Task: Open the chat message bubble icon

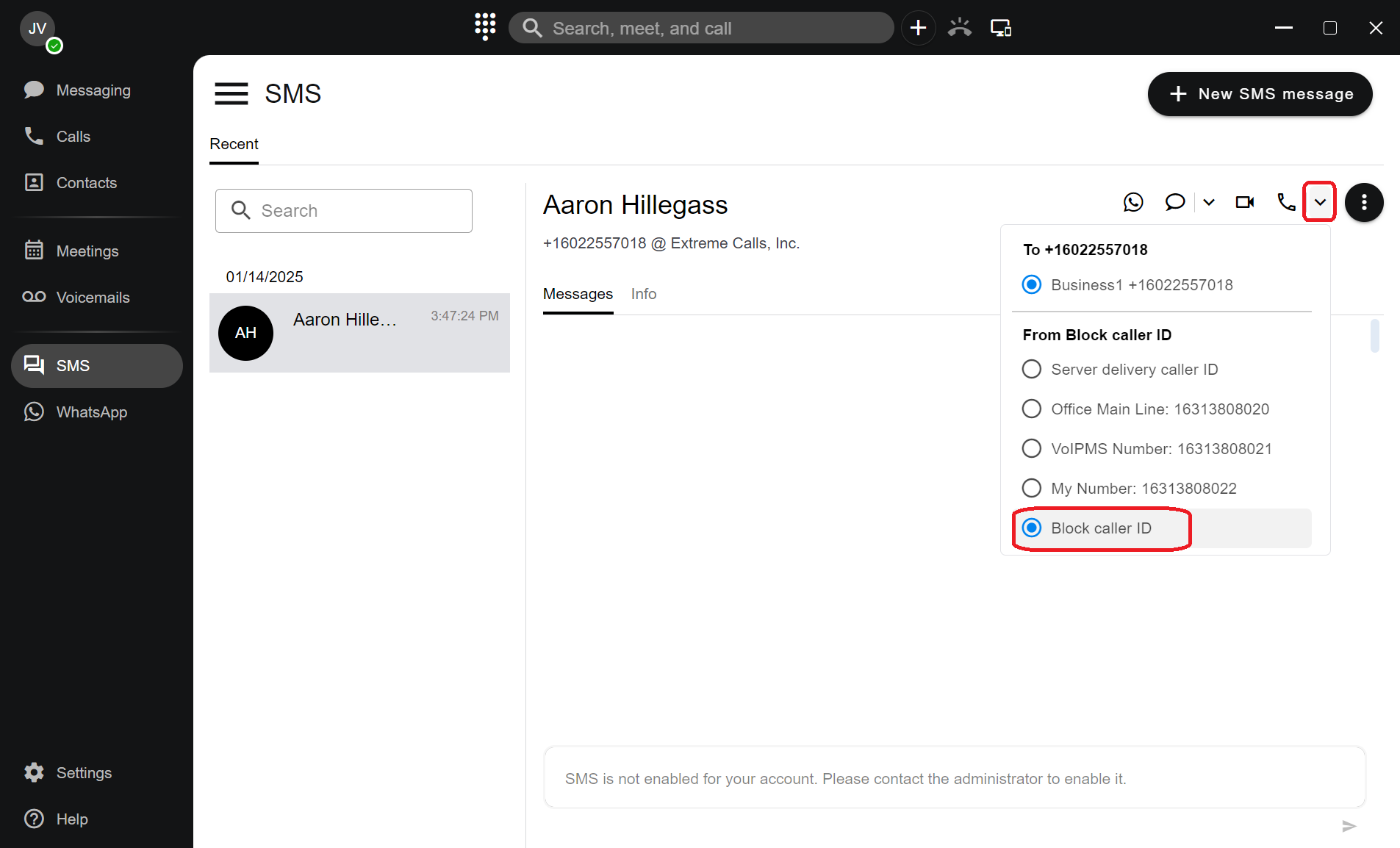Action: pyautogui.click(x=1174, y=202)
